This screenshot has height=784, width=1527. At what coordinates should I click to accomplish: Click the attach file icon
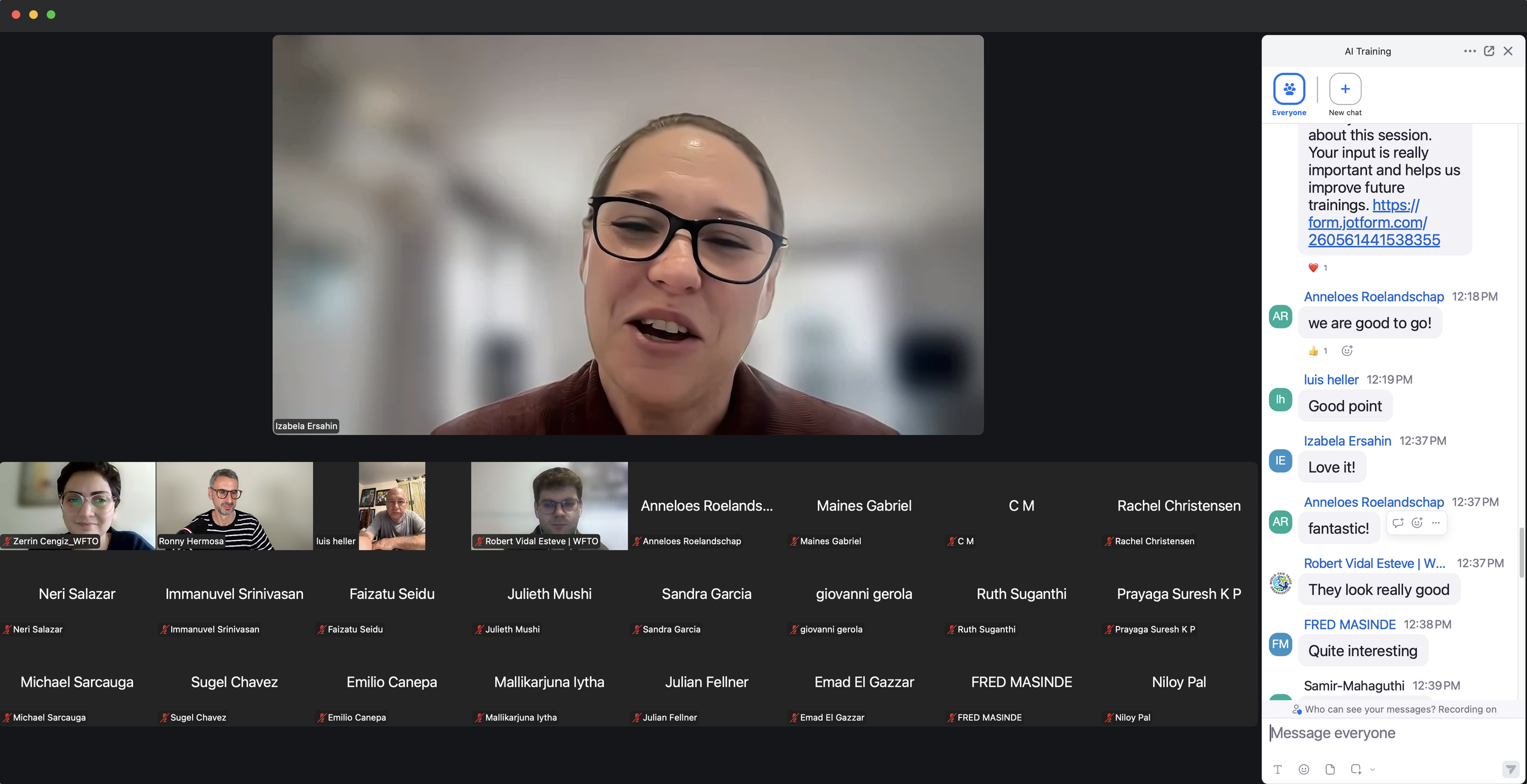[1330, 769]
